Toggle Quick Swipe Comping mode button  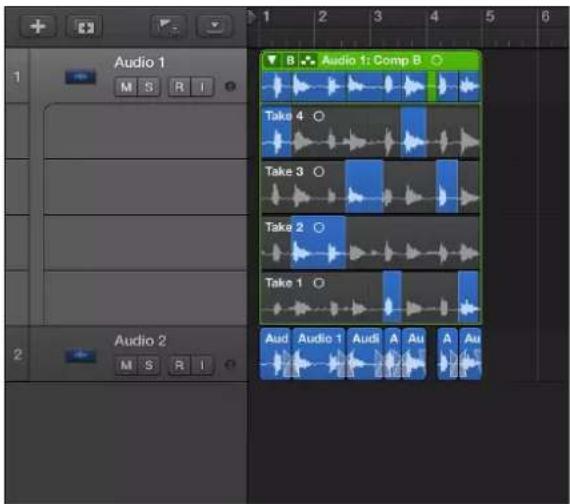click(308, 60)
